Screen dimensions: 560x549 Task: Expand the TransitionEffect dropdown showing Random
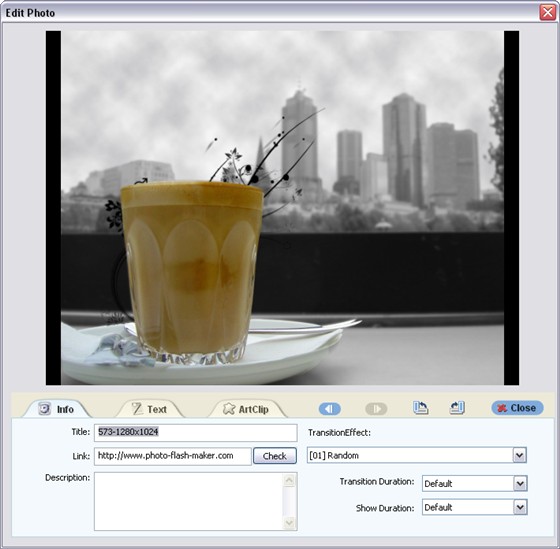pyautogui.click(x=417, y=455)
